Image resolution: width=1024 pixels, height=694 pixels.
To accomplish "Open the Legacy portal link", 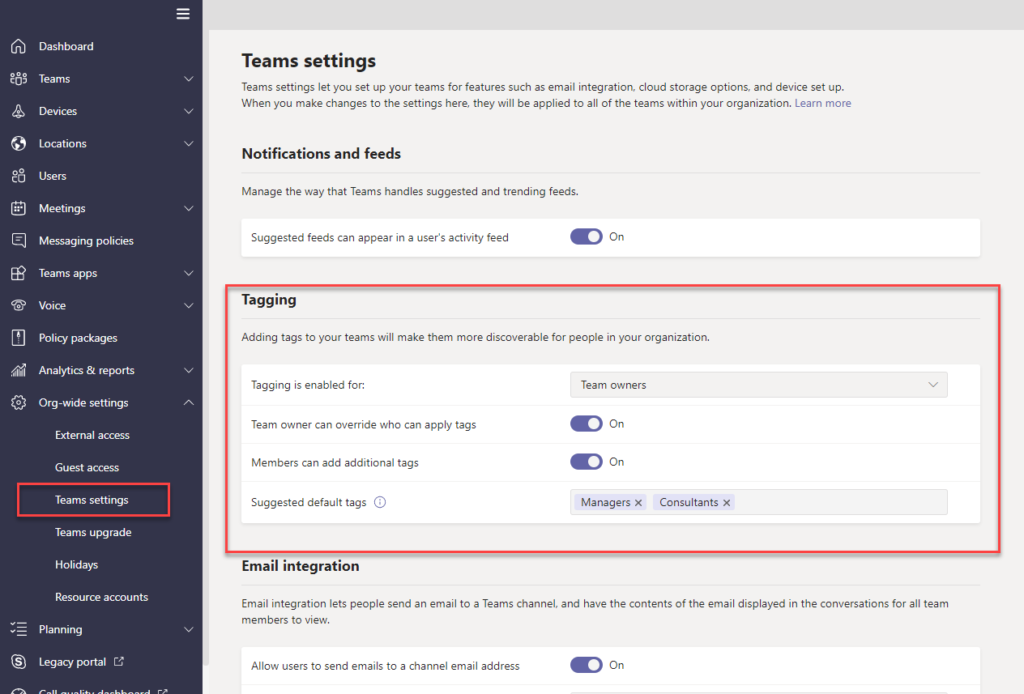I will [x=72, y=662].
